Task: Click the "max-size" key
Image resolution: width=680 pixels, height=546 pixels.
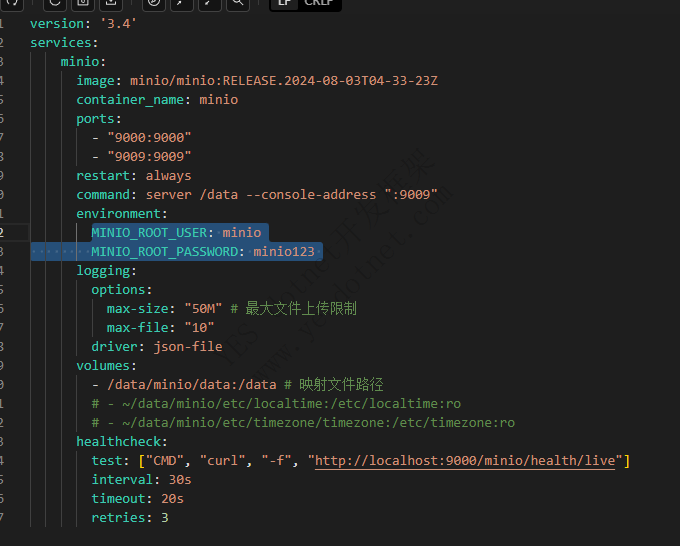Action: point(138,309)
